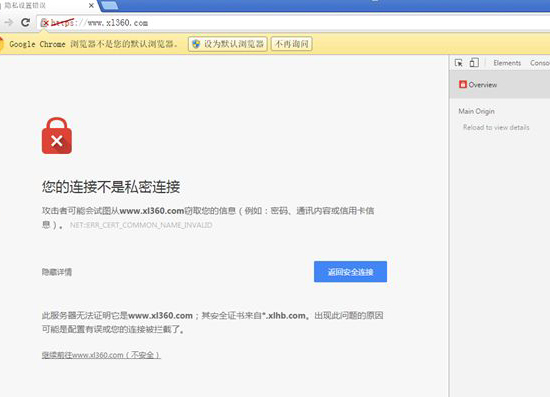
Task: Click the 继续前往www.xl360.com（不安全）link
Action: tap(101, 355)
